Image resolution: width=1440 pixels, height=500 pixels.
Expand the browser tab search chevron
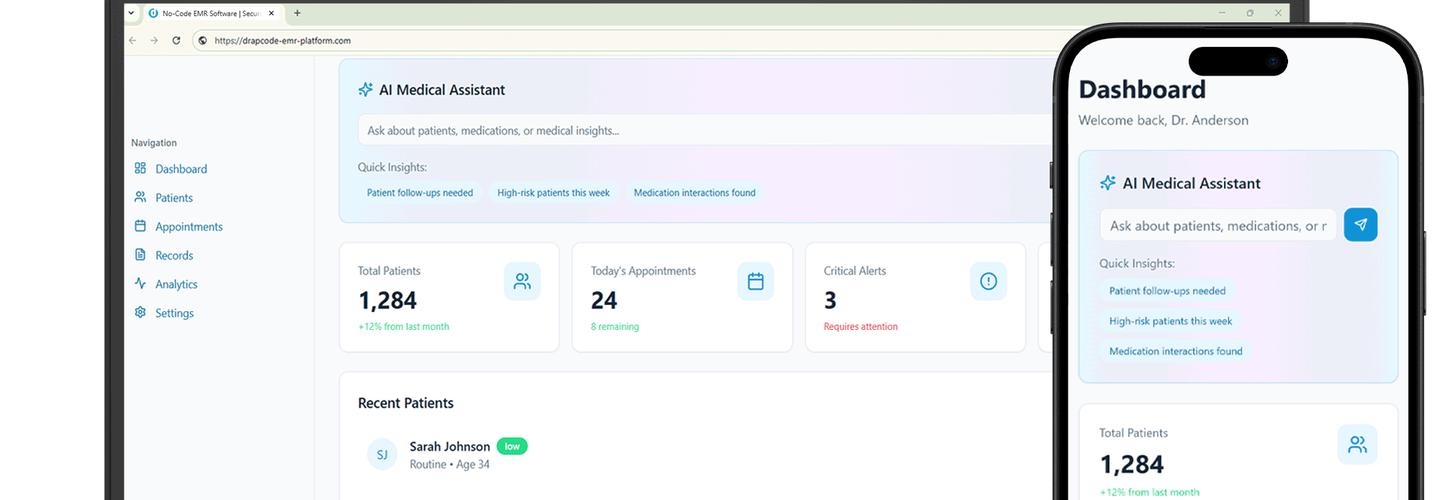pyautogui.click(x=131, y=13)
